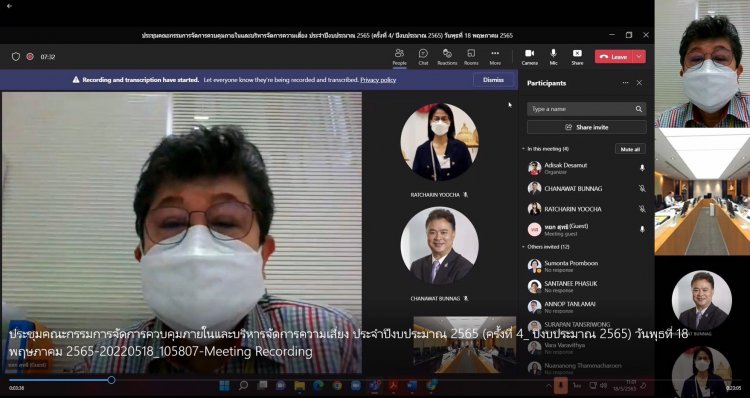Click the playback progress bar track
750x398 pixels.
pyautogui.click(x=375, y=380)
